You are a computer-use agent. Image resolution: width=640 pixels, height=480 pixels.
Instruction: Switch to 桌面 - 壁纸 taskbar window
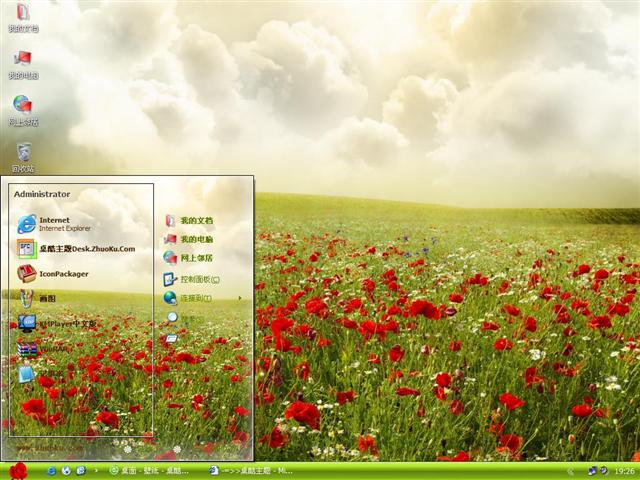coord(149,471)
